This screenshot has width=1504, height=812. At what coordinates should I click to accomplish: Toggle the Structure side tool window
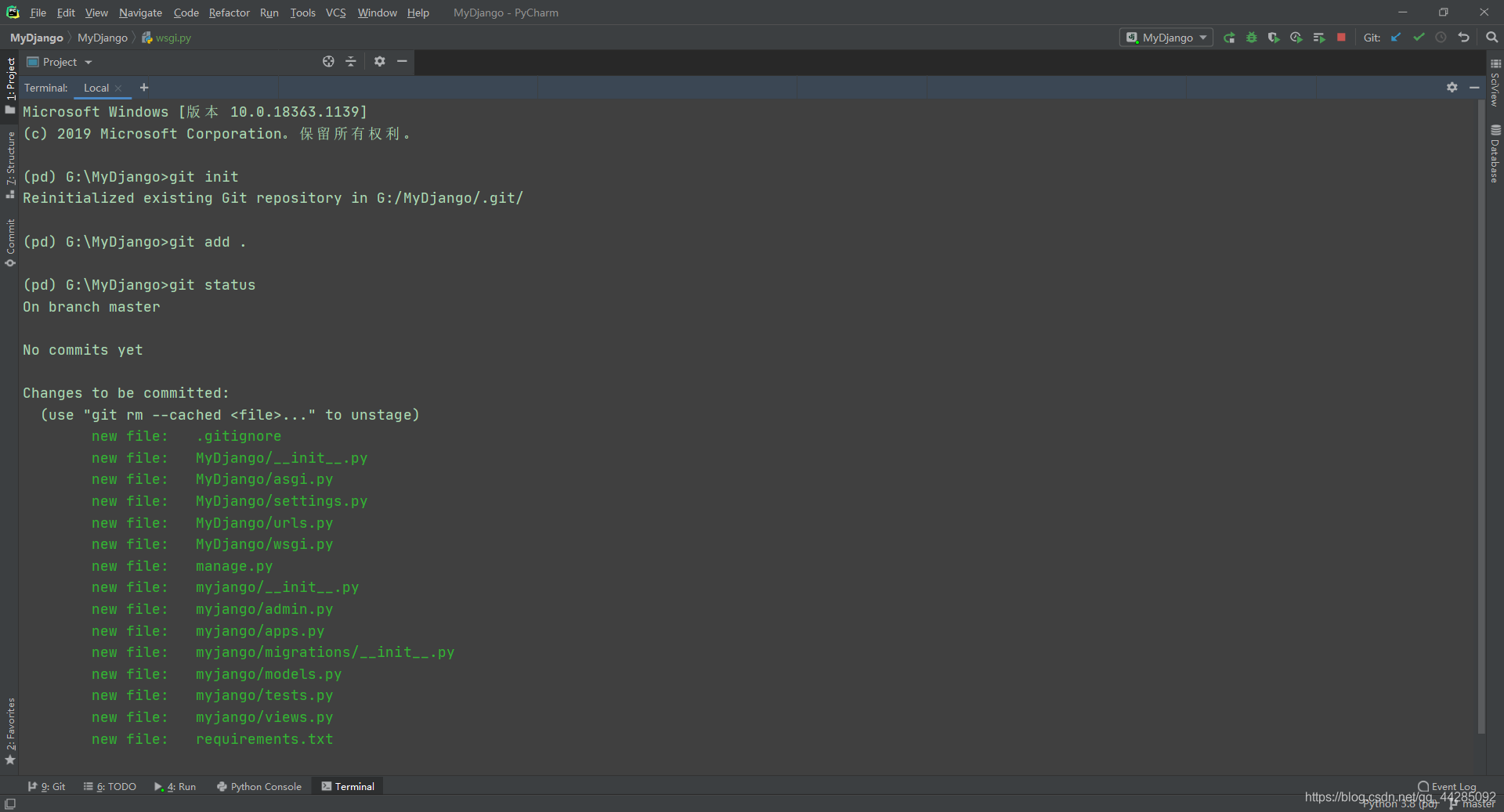tap(10, 164)
